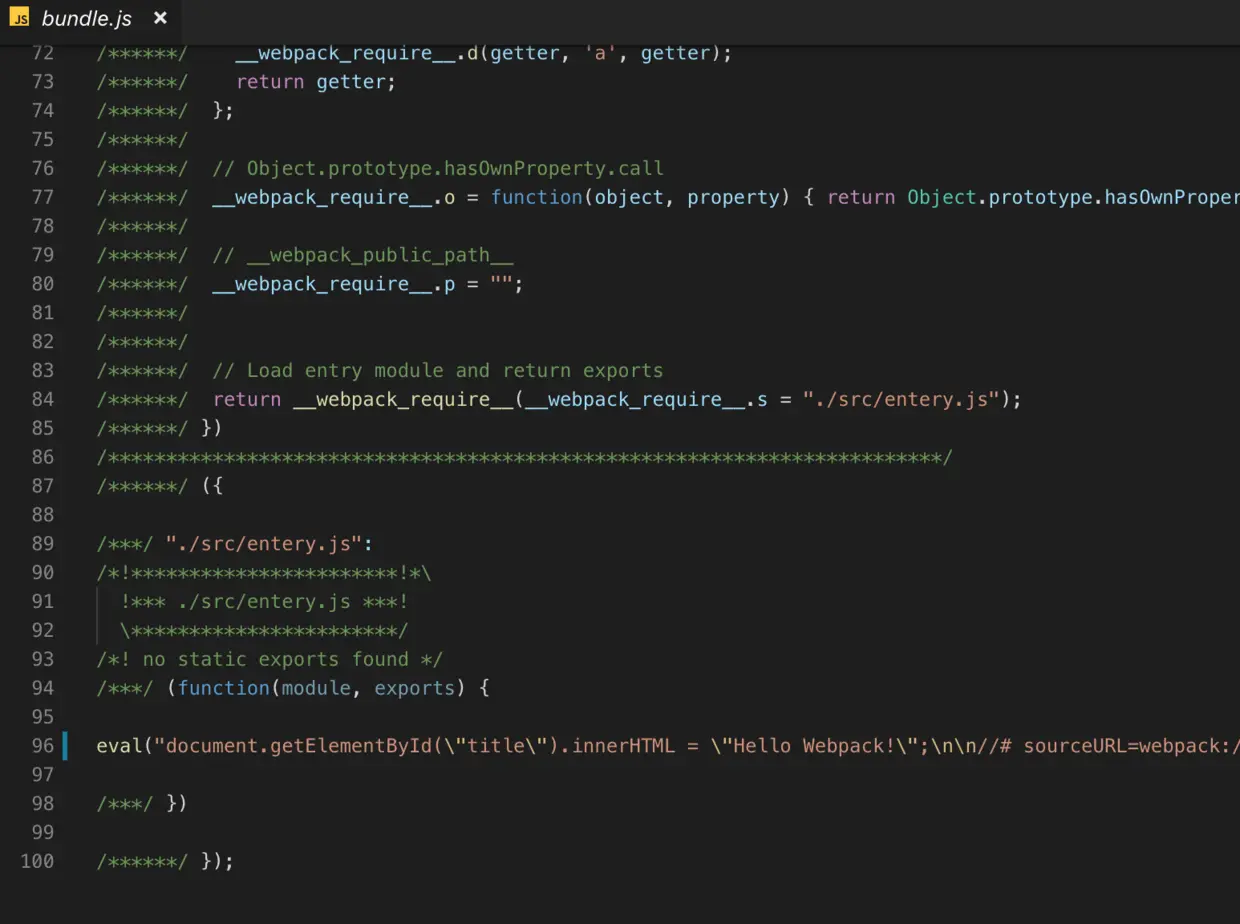Click the 'no static exports found' comment
The image size is (1240, 924).
point(275,660)
